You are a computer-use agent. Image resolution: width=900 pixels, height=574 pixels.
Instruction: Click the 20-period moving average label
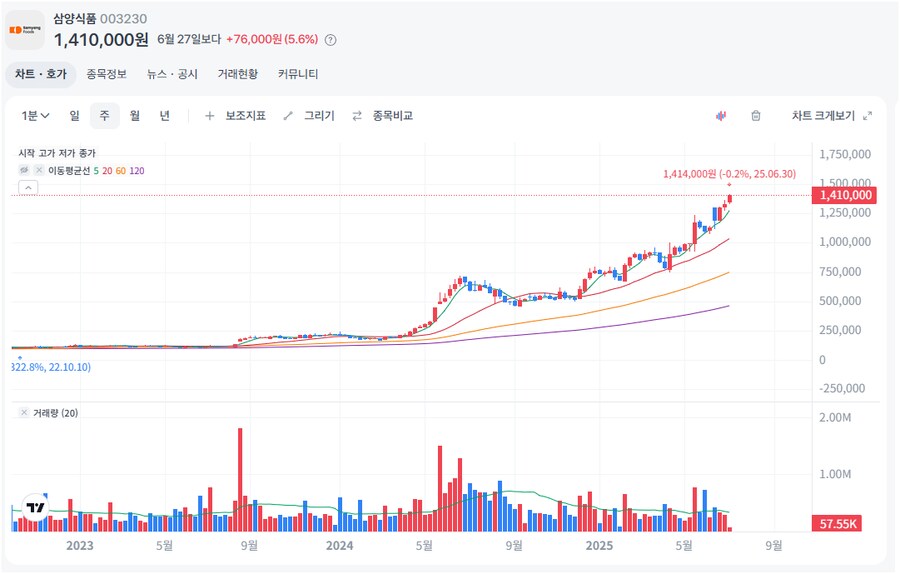107,171
